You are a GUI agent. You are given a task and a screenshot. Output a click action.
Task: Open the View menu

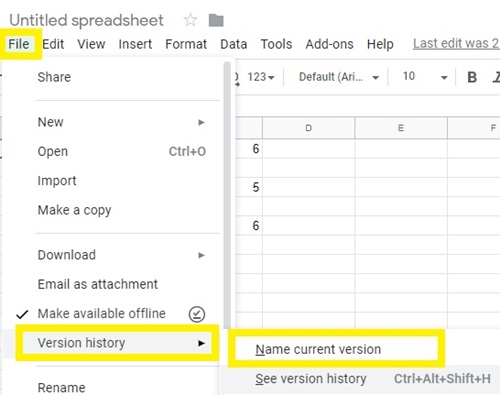coord(91,44)
